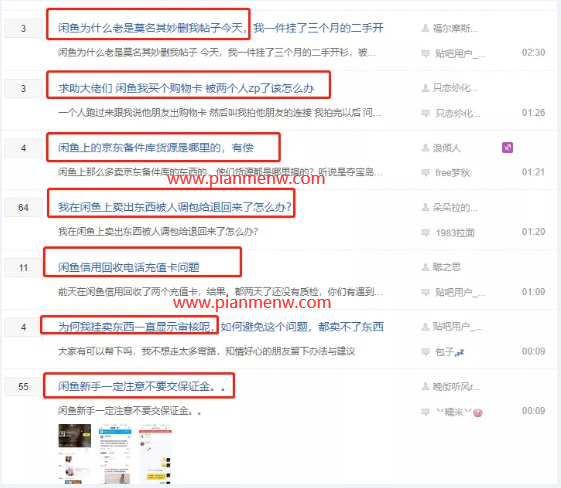
Task: Click reply count 55
Action: (23, 386)
